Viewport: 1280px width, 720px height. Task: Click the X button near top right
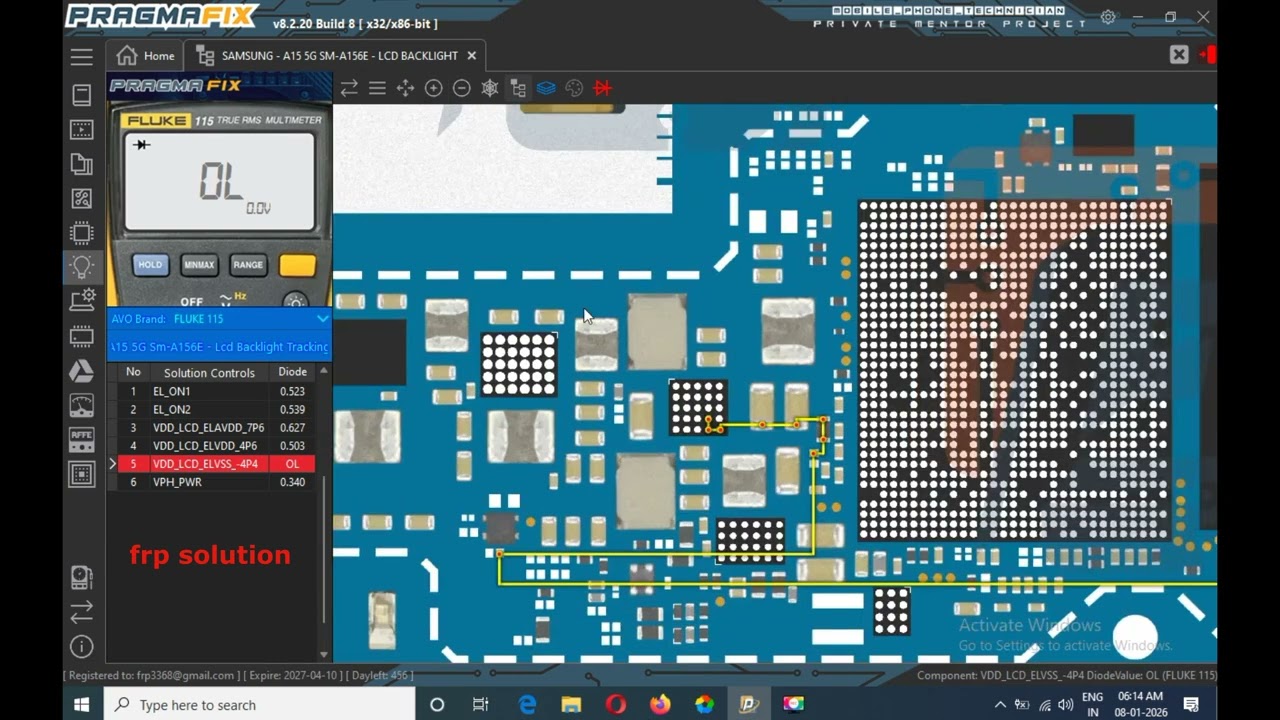(x=1179, y=55)
